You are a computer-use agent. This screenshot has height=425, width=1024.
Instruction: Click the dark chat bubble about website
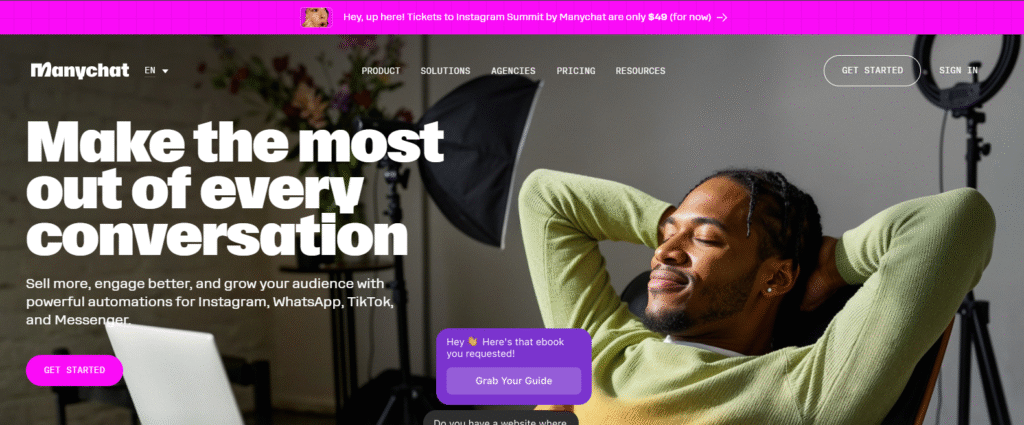coord(500,418)
